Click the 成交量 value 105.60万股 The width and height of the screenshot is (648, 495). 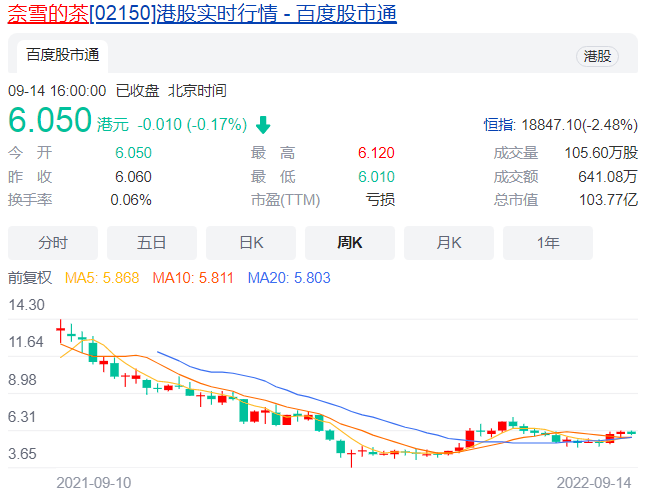601,153
